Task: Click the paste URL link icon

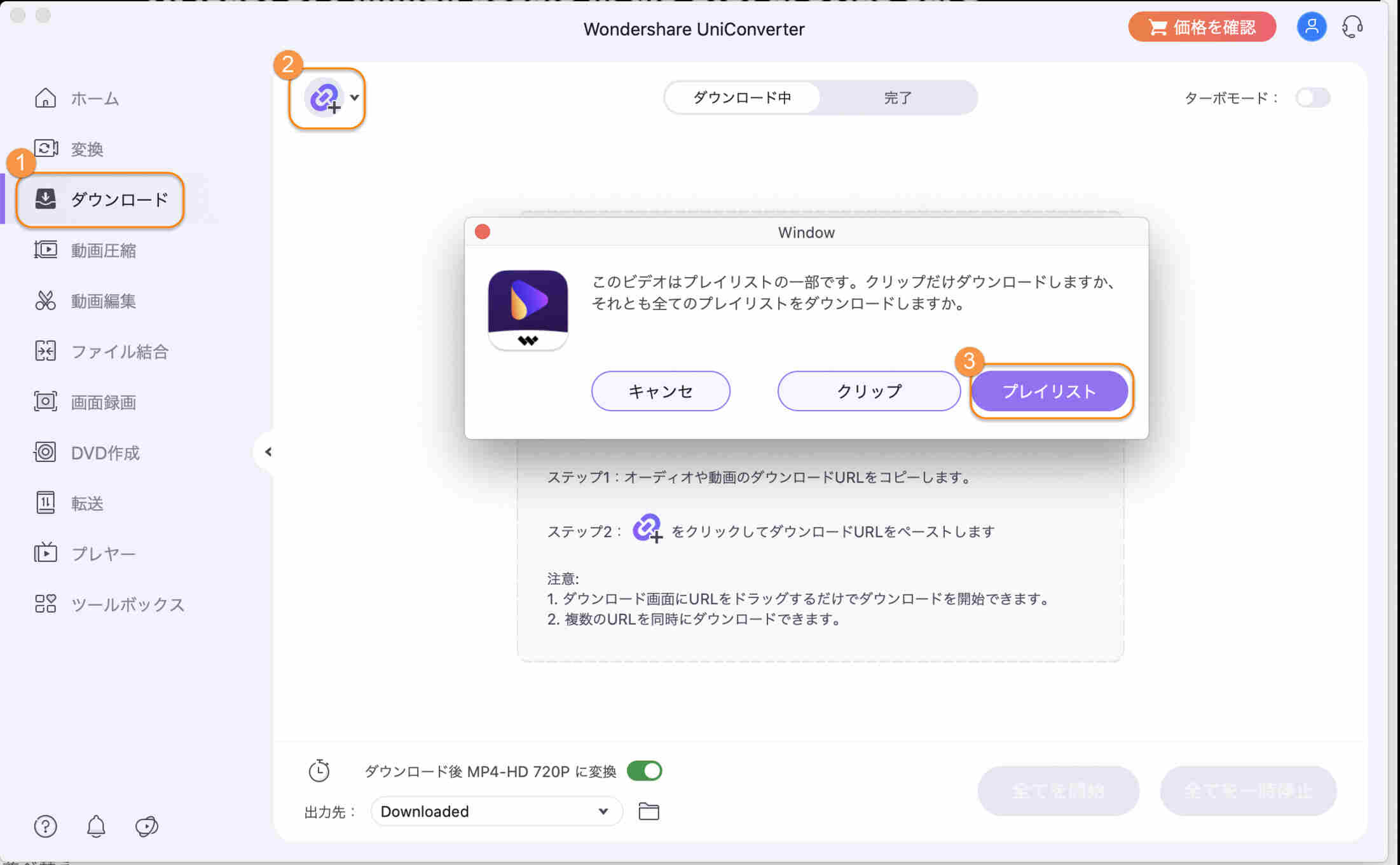Action: coord(324,98)
